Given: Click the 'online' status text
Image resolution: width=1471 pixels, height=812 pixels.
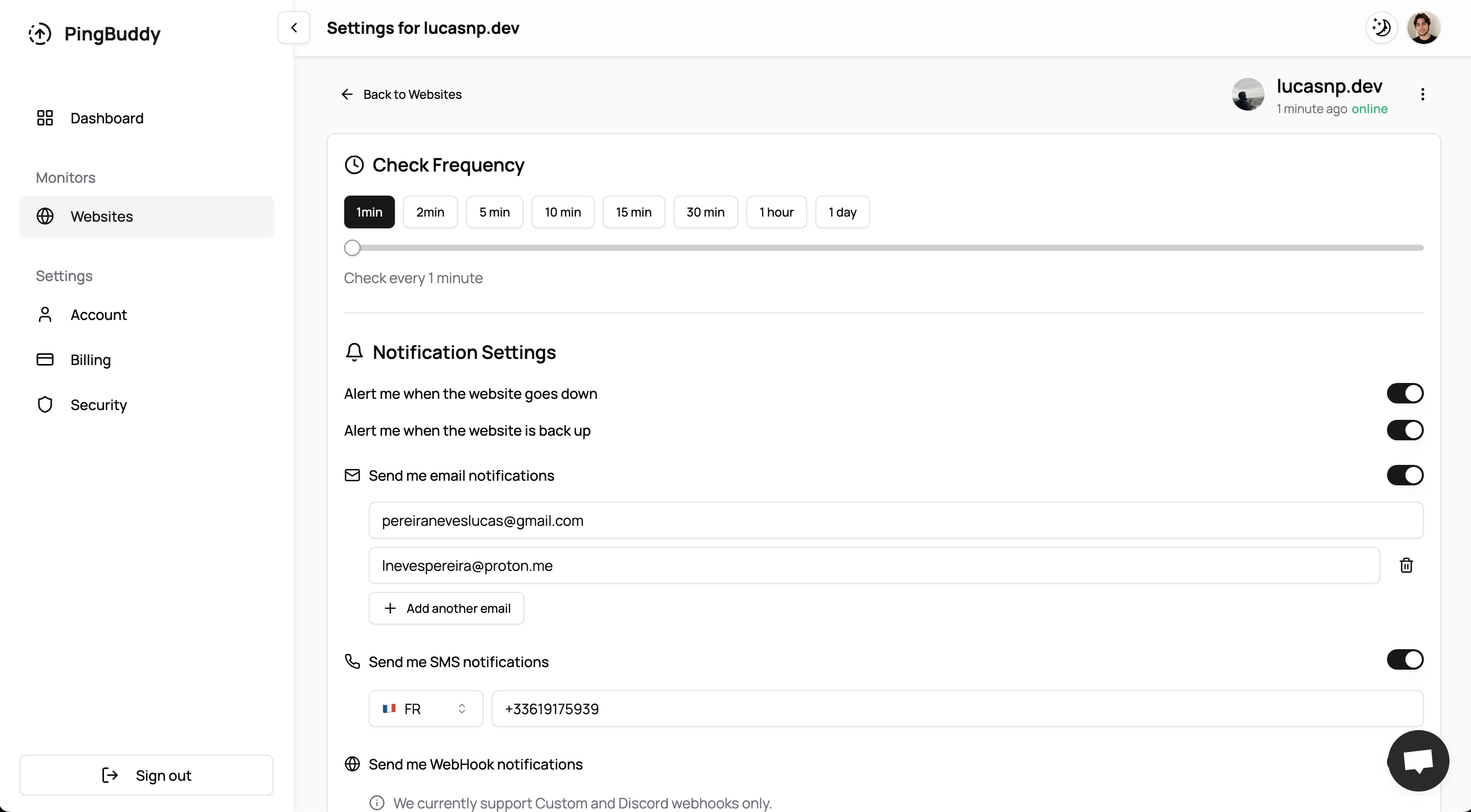Looking at the screenshot, I should tap(1370, 109).
